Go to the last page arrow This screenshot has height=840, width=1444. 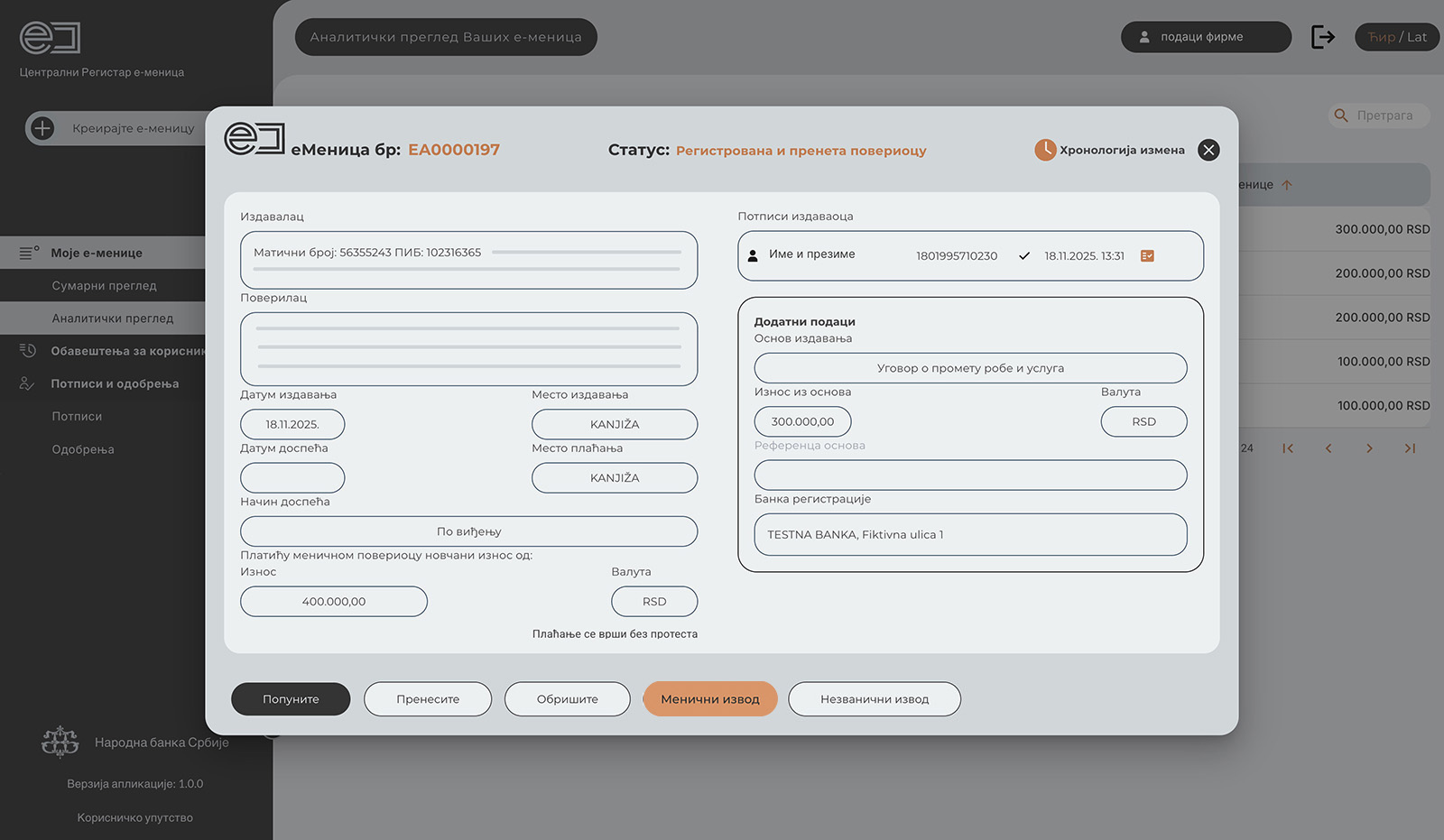(1410, 448)
